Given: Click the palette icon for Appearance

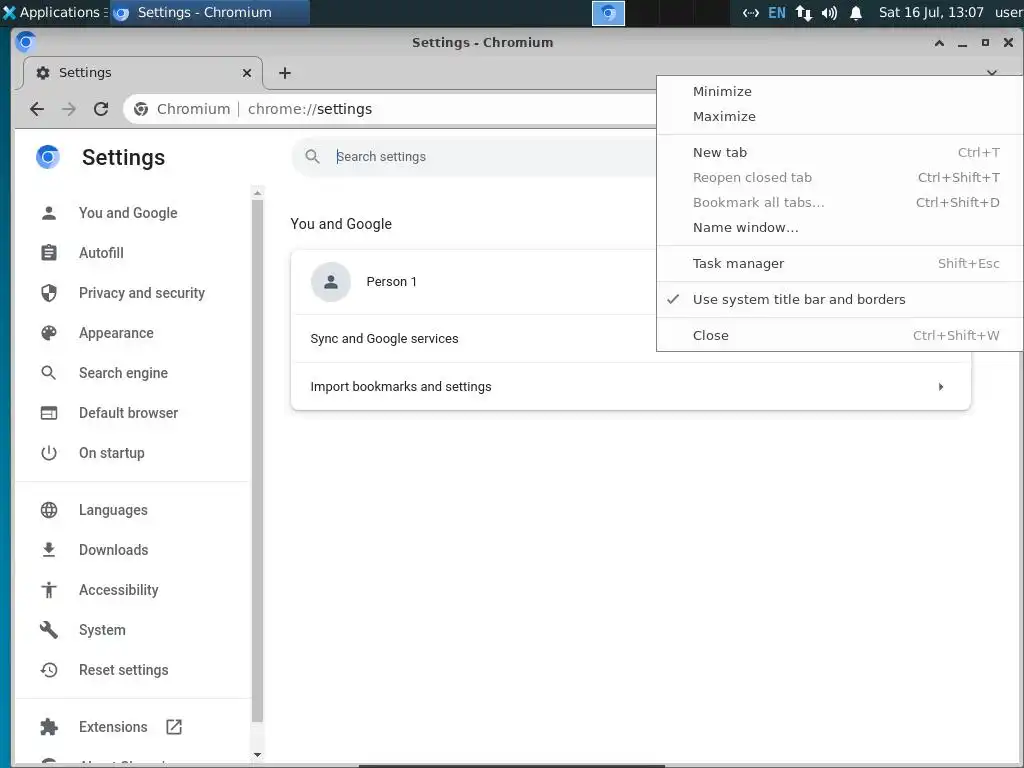Looking at the screenshot, I should click(49, 333).
